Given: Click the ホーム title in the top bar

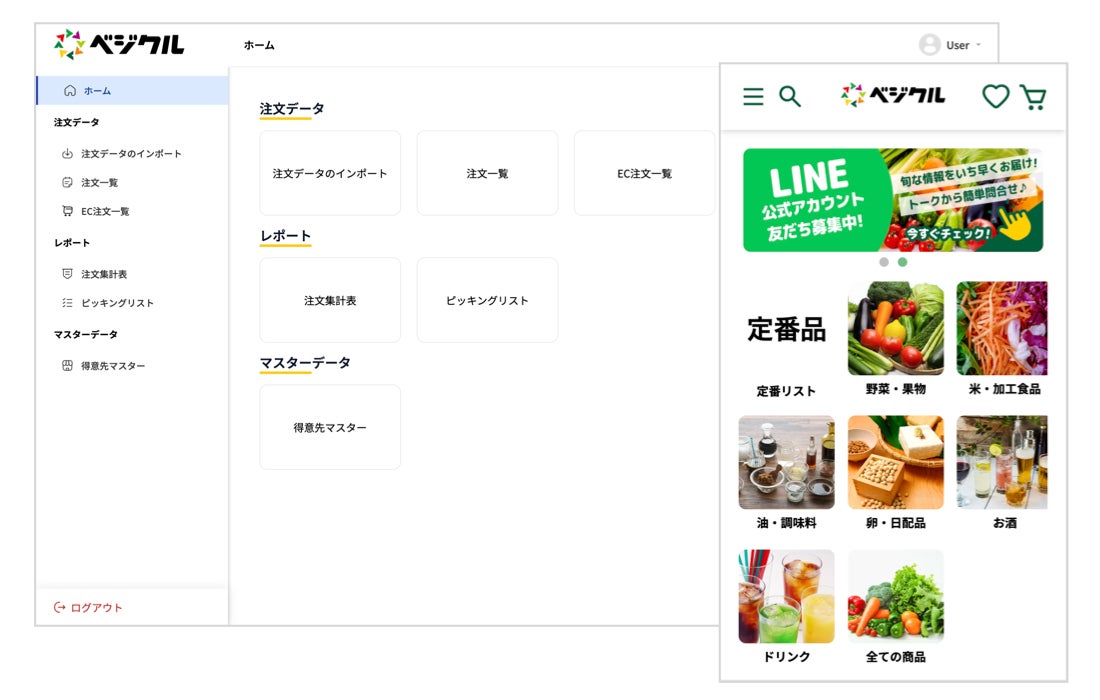Looking at the screenshot, I should click(x=259, y=45).
